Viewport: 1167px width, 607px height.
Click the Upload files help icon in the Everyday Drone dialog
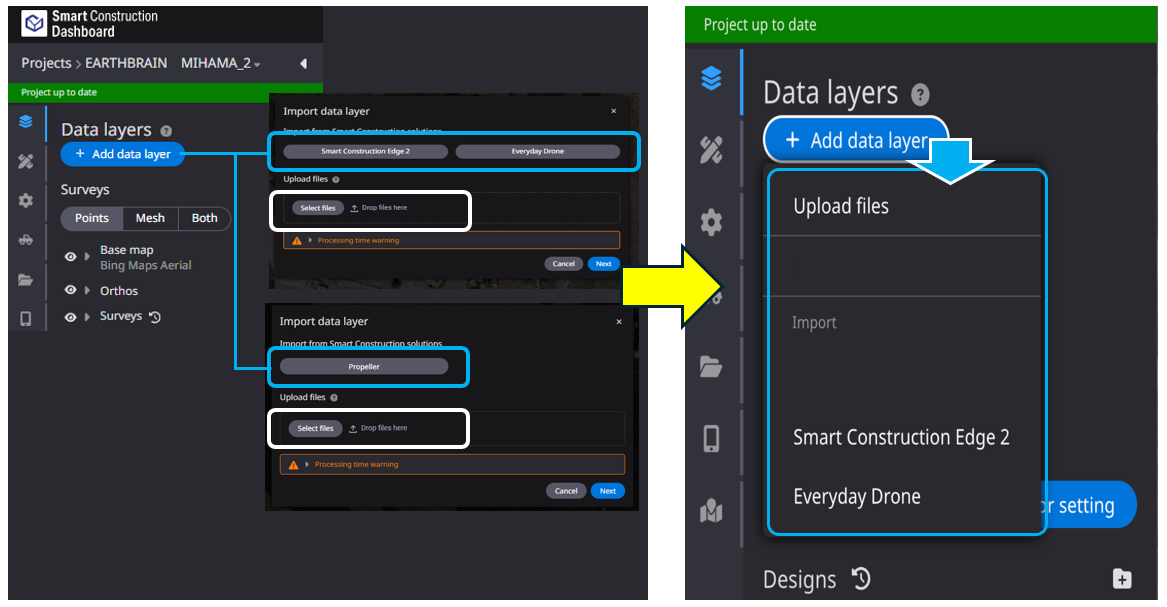[x=336, y=179]
